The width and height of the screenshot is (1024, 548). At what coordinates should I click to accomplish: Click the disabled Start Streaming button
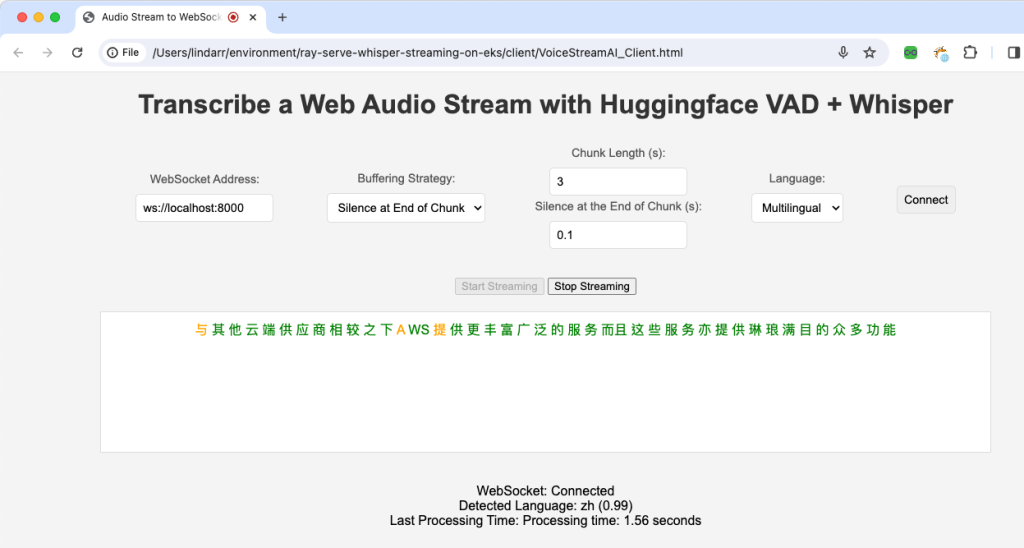point(500,286)
